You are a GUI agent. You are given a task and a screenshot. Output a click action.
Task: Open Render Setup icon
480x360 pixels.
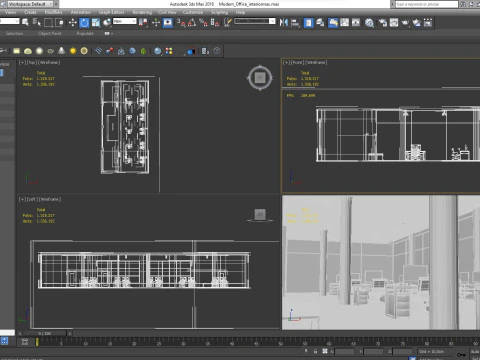383,22
